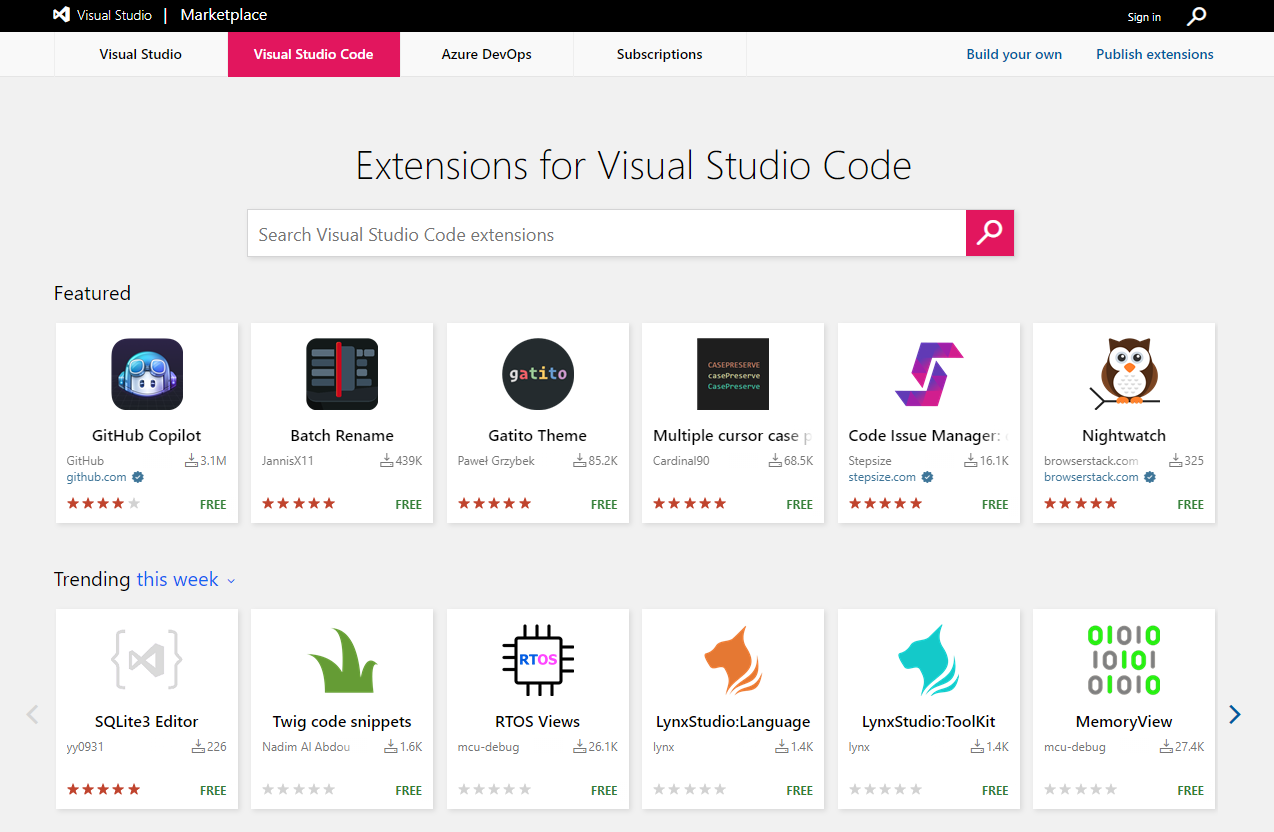Open Multiple cursor case preserve icon
Image resolution: width=1274 pixels, height=832 pixels.
pos(733,374)
